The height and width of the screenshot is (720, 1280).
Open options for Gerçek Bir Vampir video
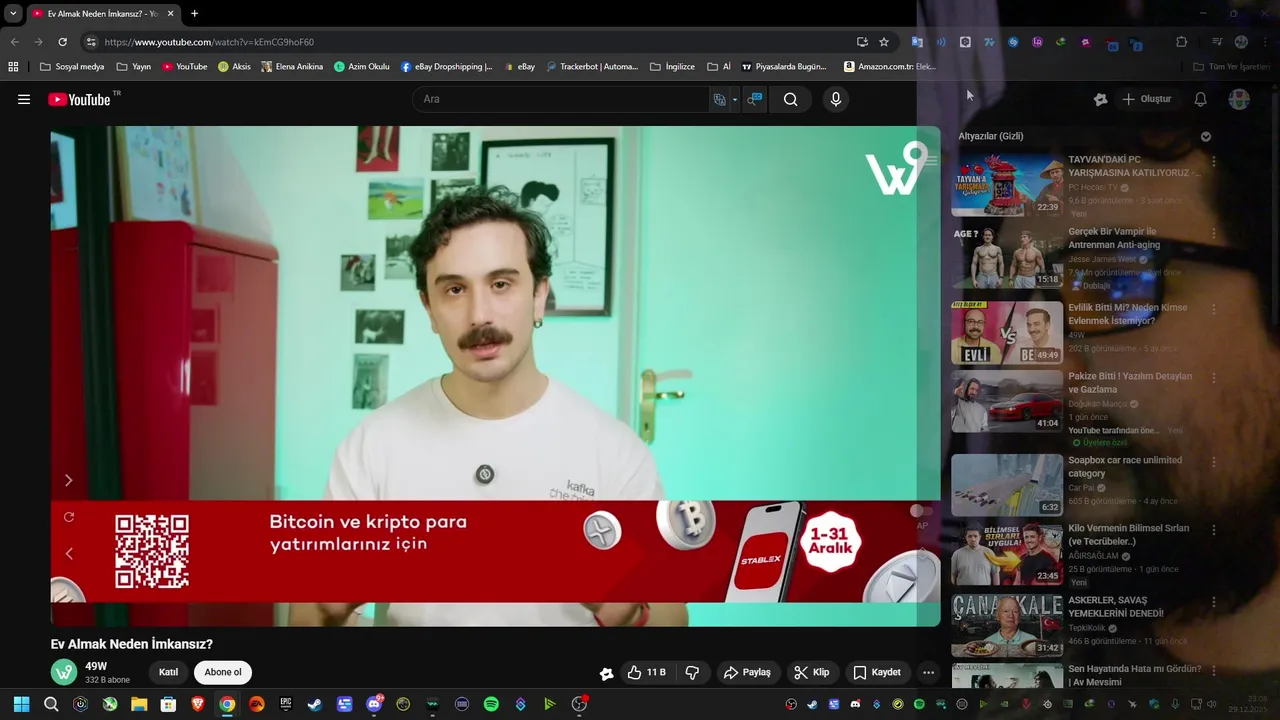click(x=1214, y=234)
